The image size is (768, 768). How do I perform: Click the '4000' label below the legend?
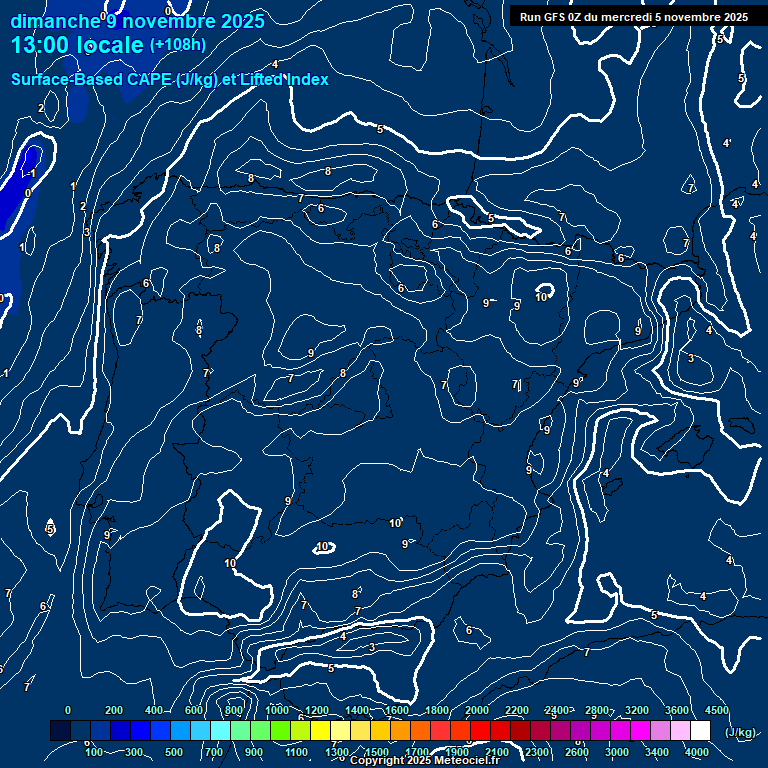point(696,752)
